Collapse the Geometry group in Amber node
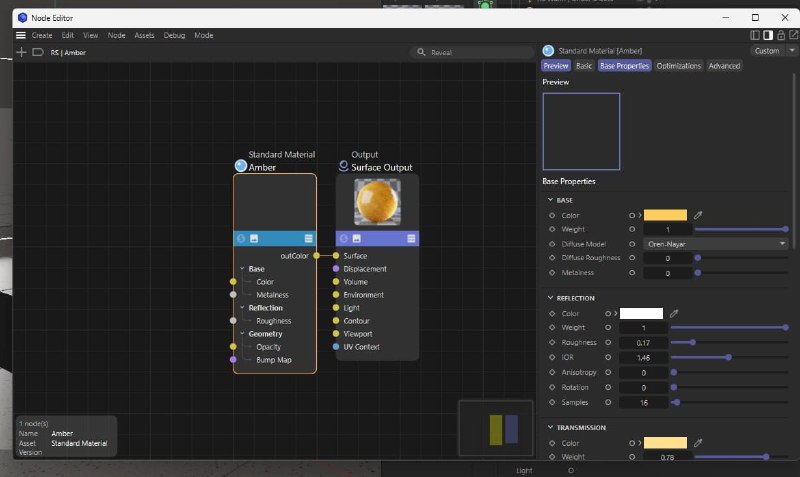Image resolution: width=800 pixels, height=477 pixels. tap(242, 334)
